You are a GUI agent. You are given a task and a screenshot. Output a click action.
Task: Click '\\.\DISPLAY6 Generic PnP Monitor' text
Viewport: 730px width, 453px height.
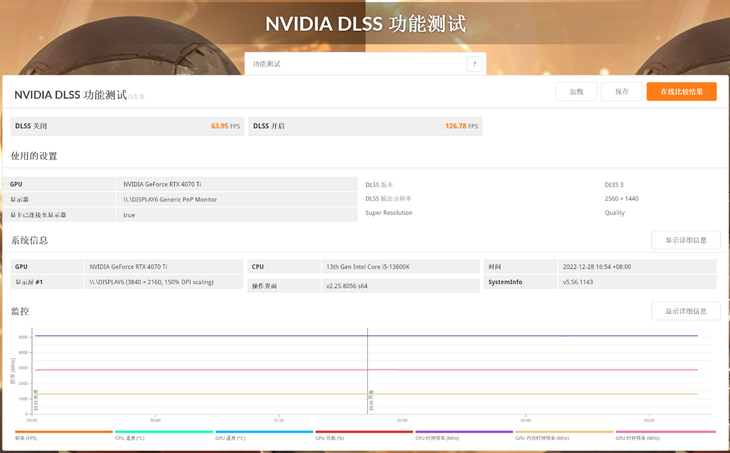(170, 199)
